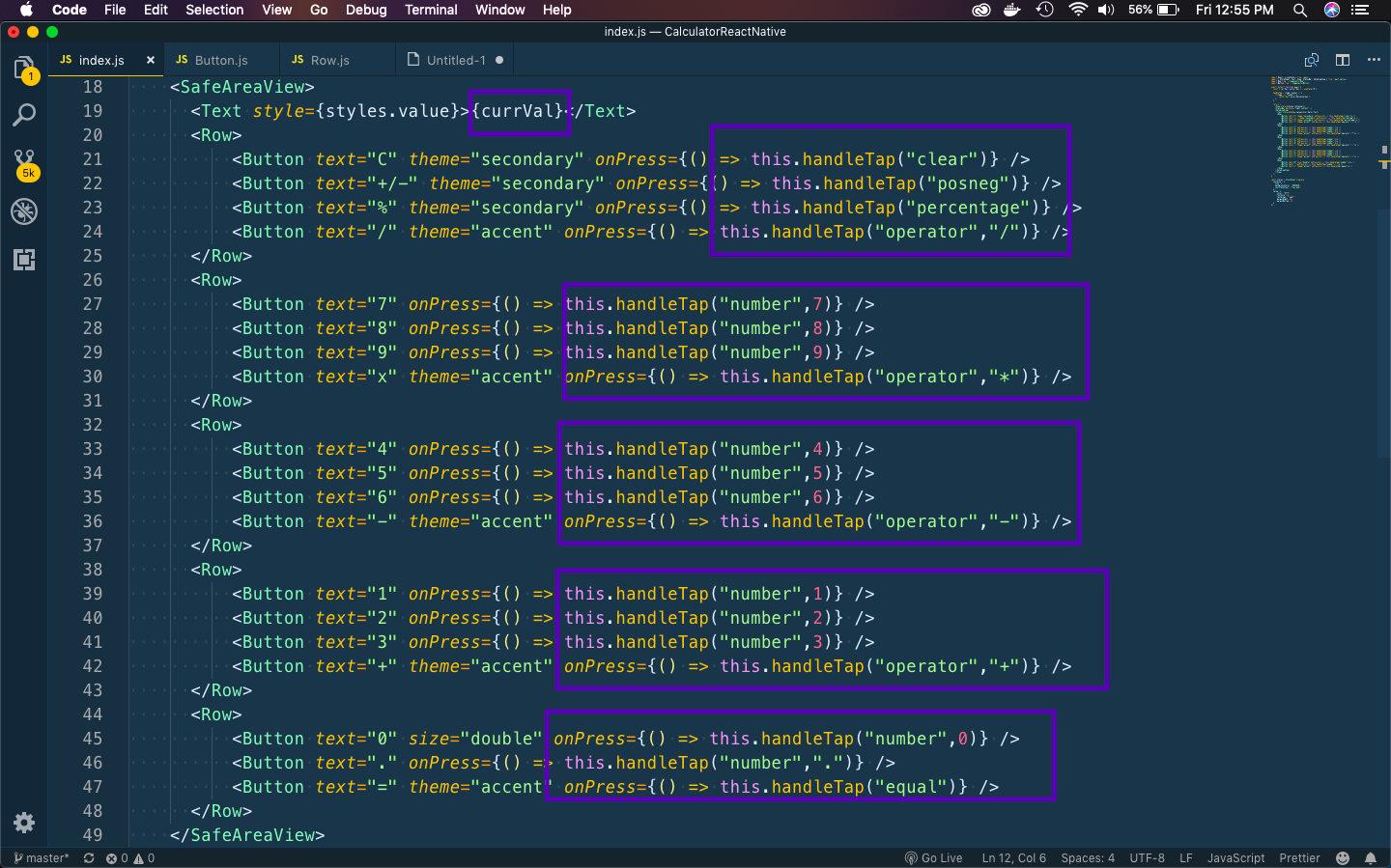Open the Edit menu
The image size is (1391, 868).
point(156,10)
